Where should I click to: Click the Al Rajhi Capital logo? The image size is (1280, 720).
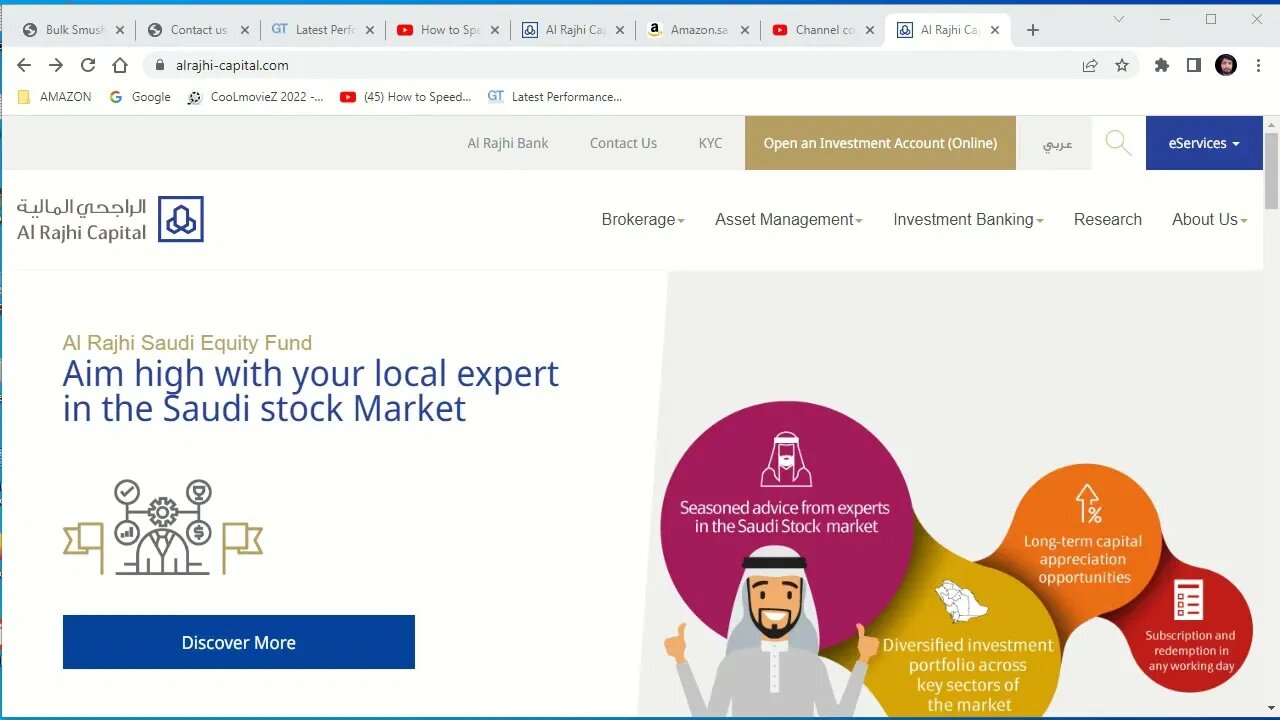(x=110, y=219)
